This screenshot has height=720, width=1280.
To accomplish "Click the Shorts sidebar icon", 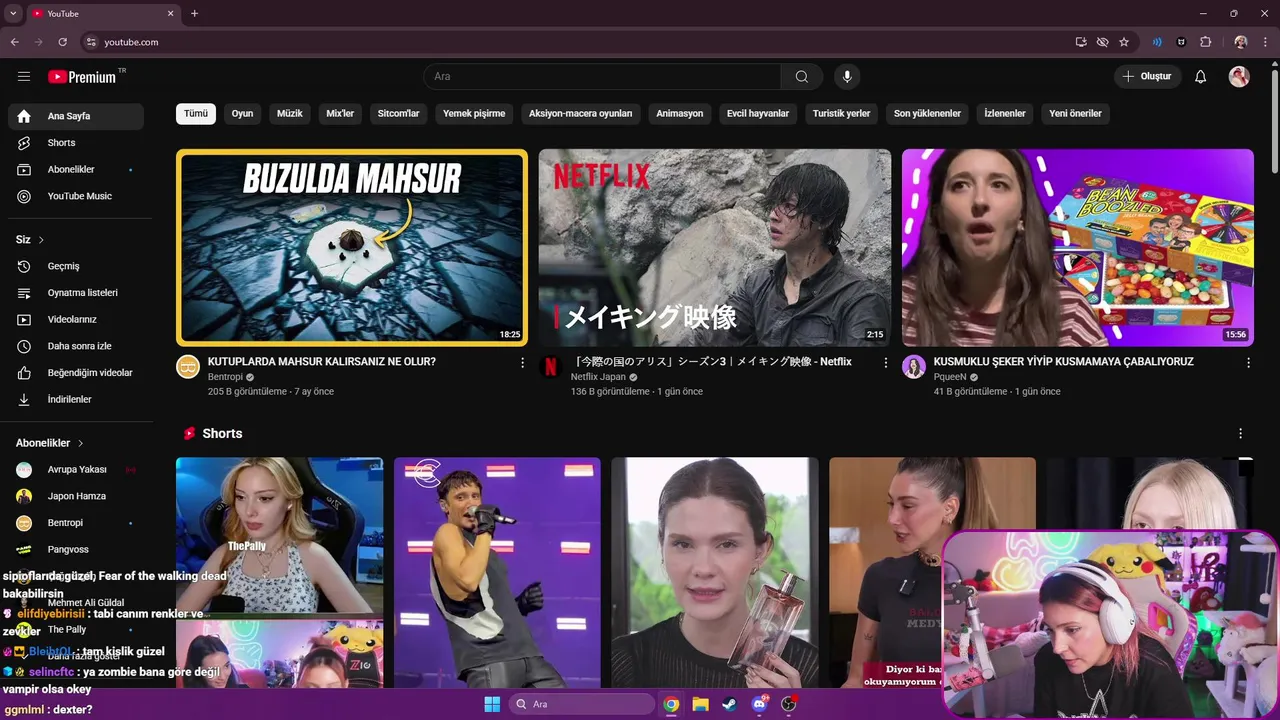I will (24, 143).
